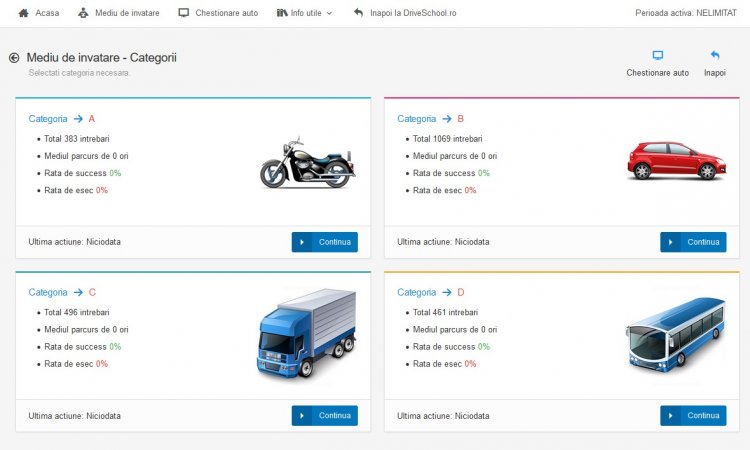This screenshot has height=450, width=750.
Task: Click the red letter C in card heading
Action: 92,292
